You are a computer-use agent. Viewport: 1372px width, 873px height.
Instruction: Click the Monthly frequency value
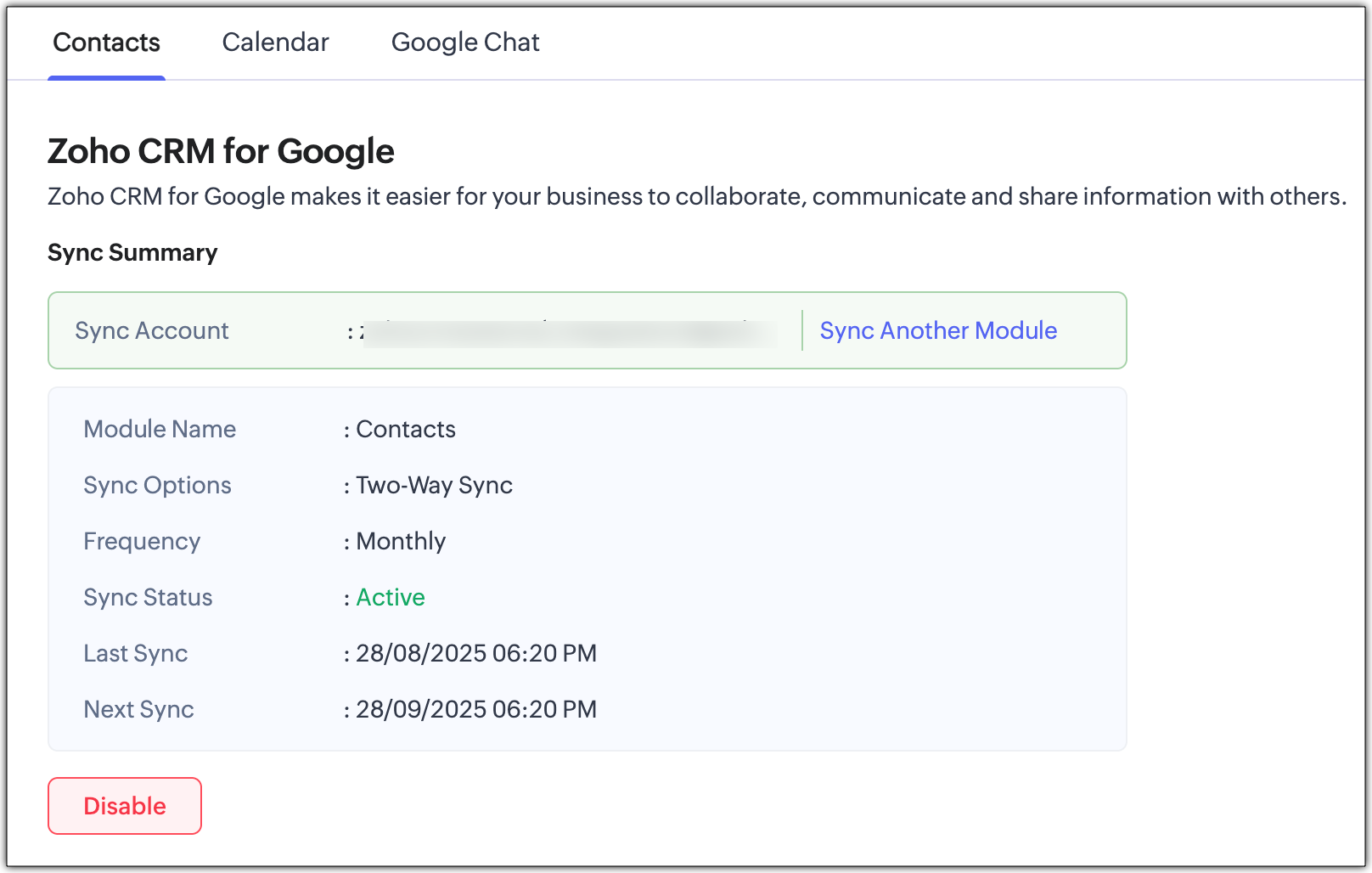tap(401, 541)
